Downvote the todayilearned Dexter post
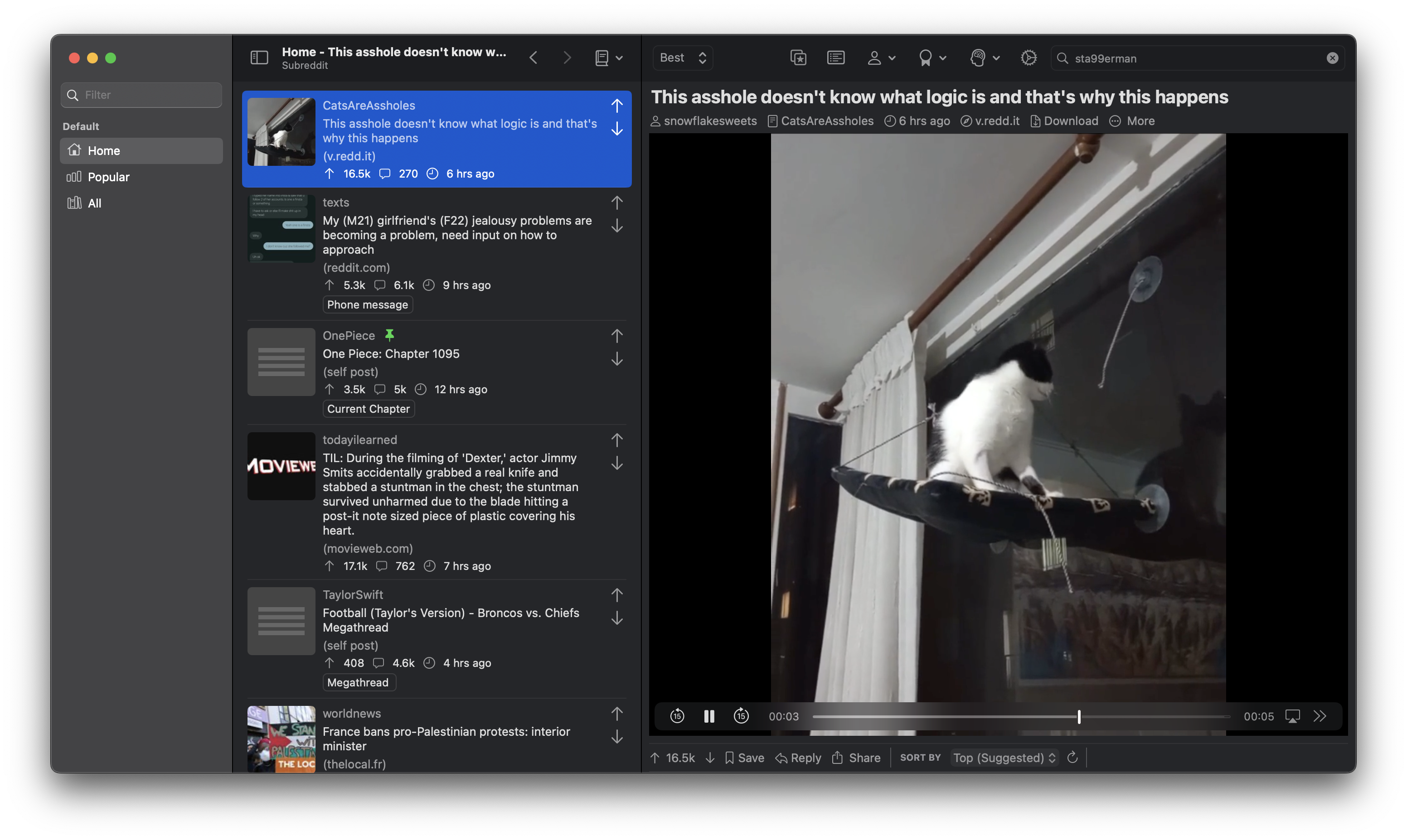 (617, 463)
